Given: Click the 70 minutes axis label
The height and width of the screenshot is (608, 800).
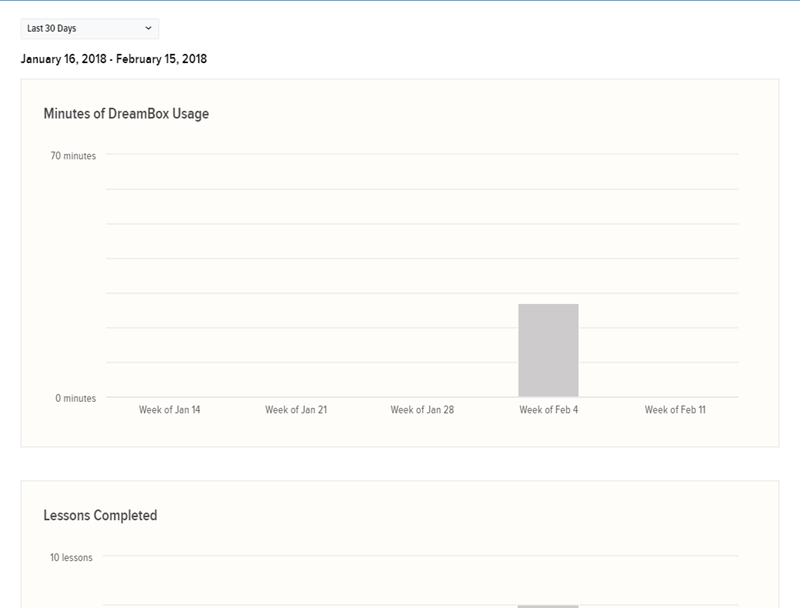Looking at the screenshot, I should pos(73,156).
